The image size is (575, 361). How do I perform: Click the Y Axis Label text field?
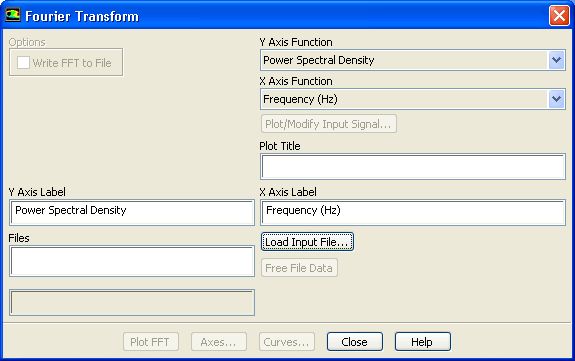[x=132, y=212]
